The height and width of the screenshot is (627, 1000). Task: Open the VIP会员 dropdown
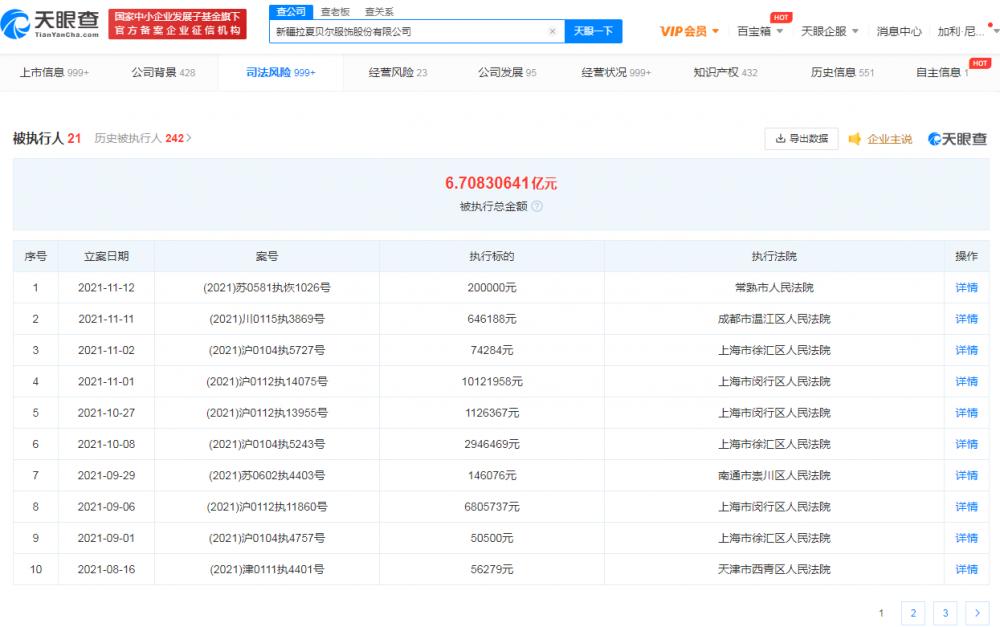coord(686,31)
